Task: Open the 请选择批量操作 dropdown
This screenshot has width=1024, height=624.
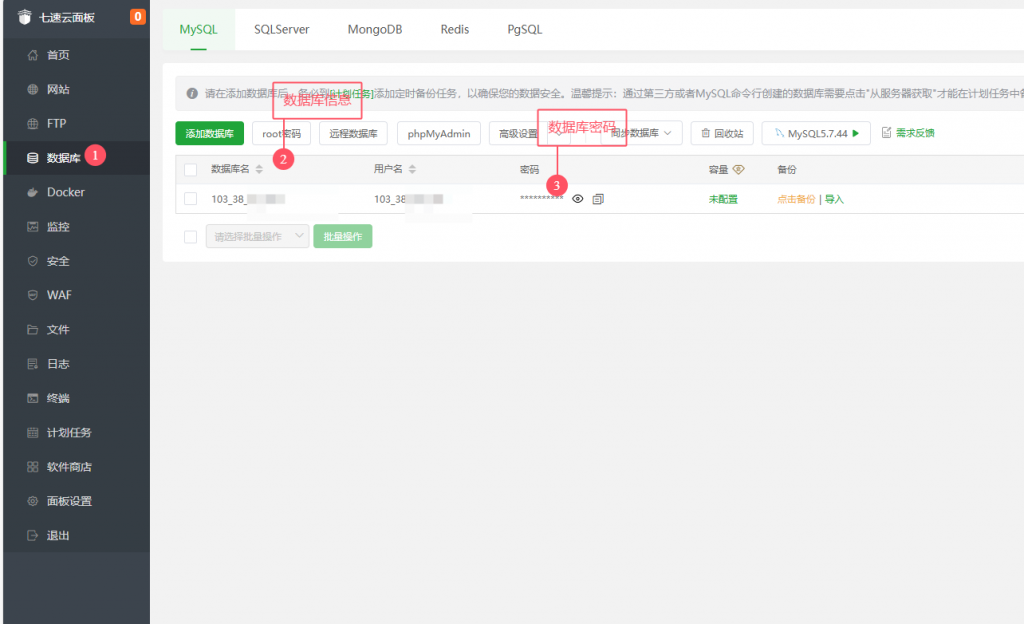Action: pos(257,237)
